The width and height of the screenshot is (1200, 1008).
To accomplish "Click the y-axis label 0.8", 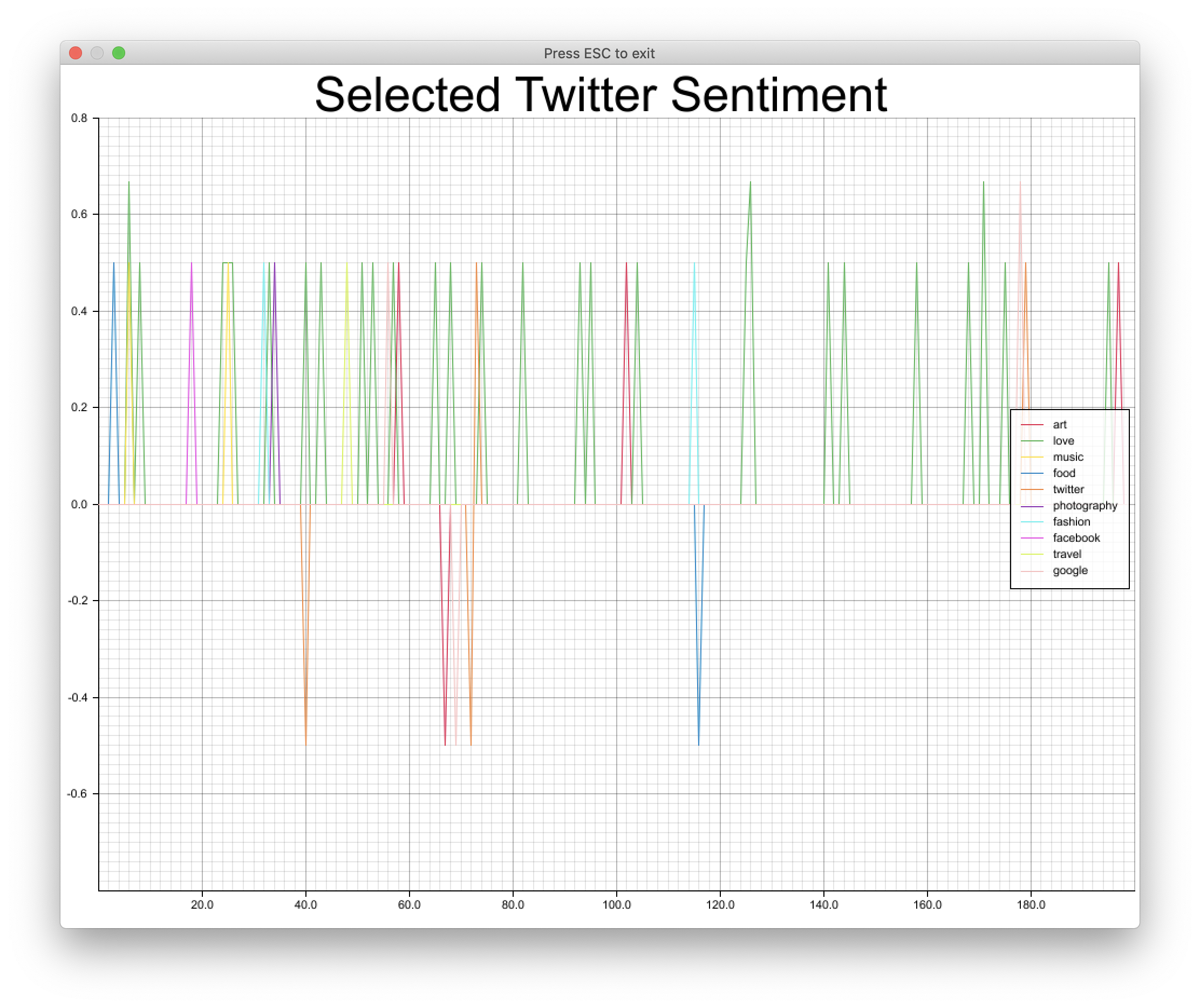I will [x=79, y=118].
